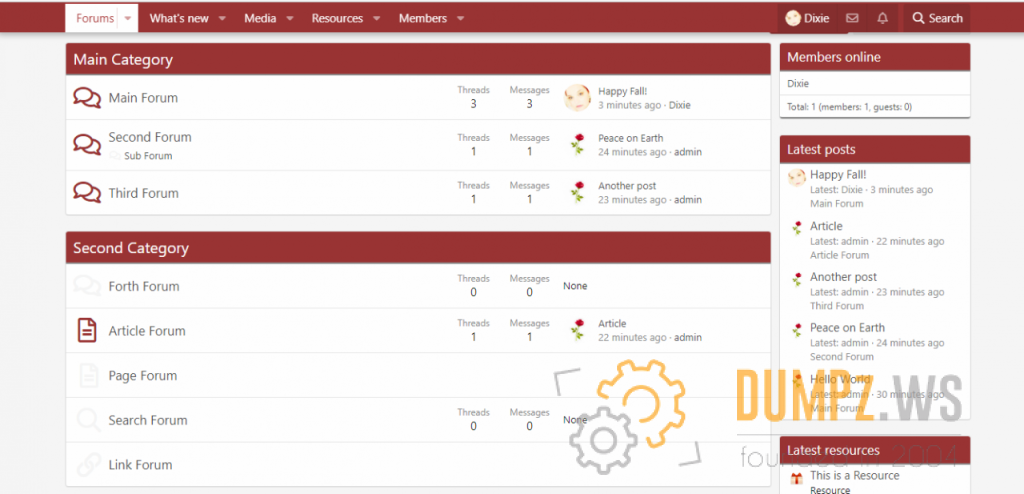The image size is (1024, 494).
Task: Open the Media menu
Action: point(260,18)
